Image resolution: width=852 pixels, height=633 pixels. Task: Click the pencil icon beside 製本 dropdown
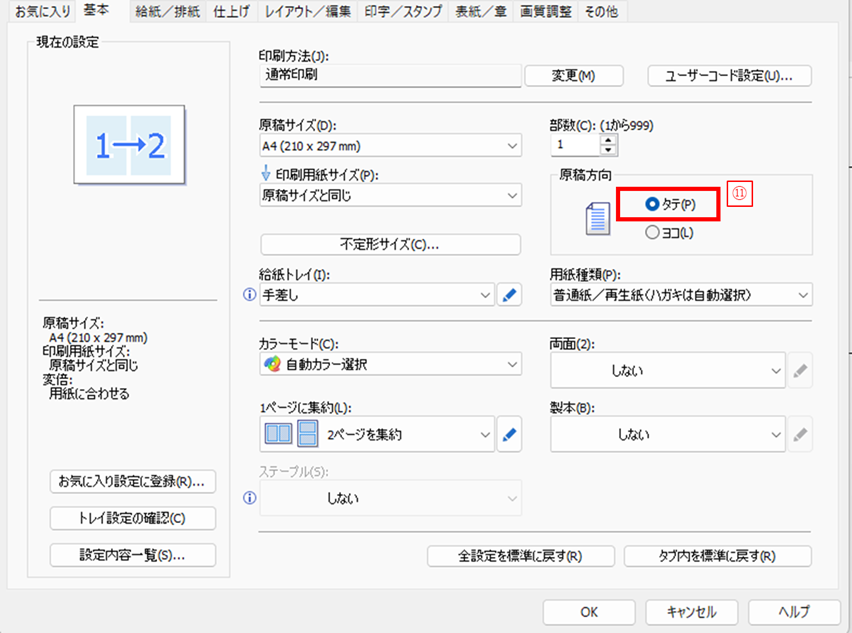point(799,434)
